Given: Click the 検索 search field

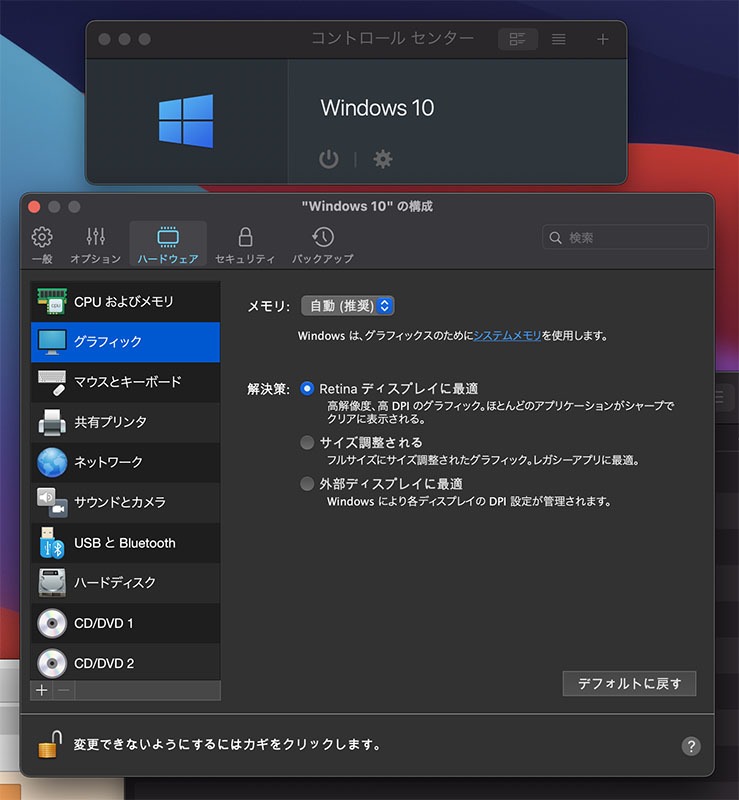Looking at the screenshot, I should pyautogui.click(x=625, y=237).
